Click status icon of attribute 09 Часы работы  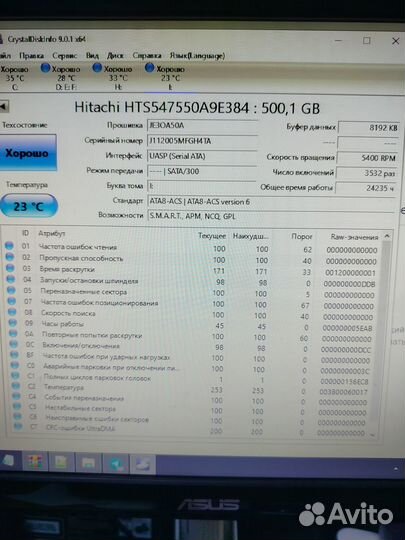tap(12, 323)
